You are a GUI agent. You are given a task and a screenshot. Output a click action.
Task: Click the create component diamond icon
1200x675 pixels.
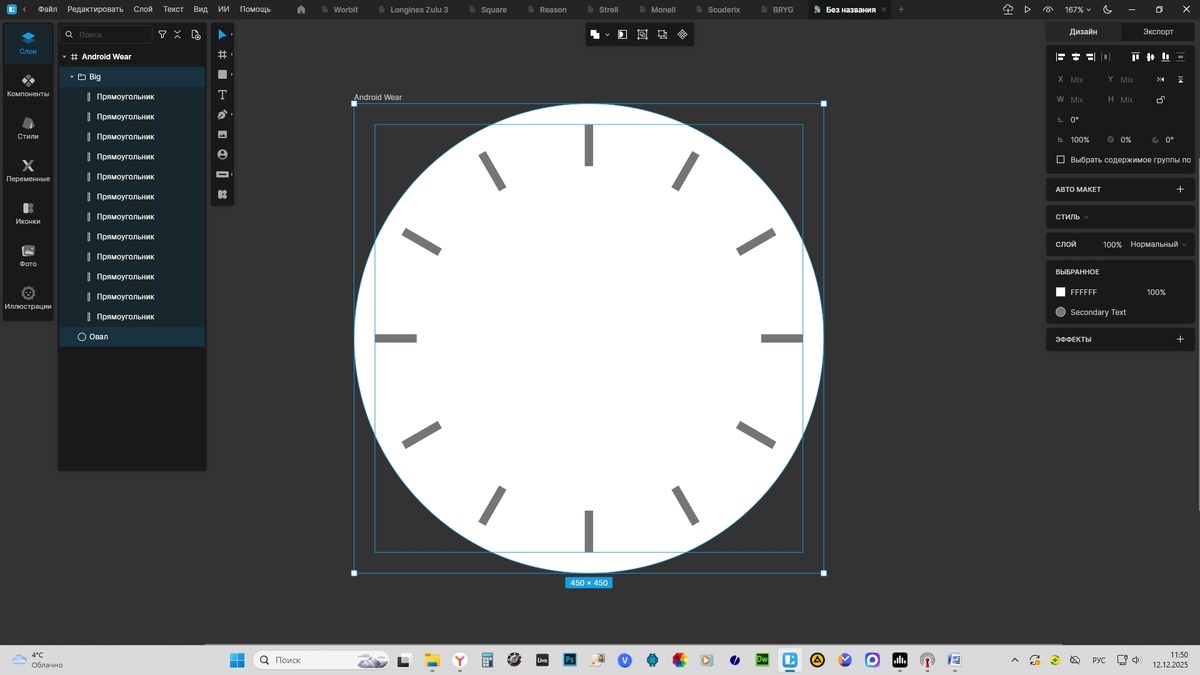coord(683,34)
